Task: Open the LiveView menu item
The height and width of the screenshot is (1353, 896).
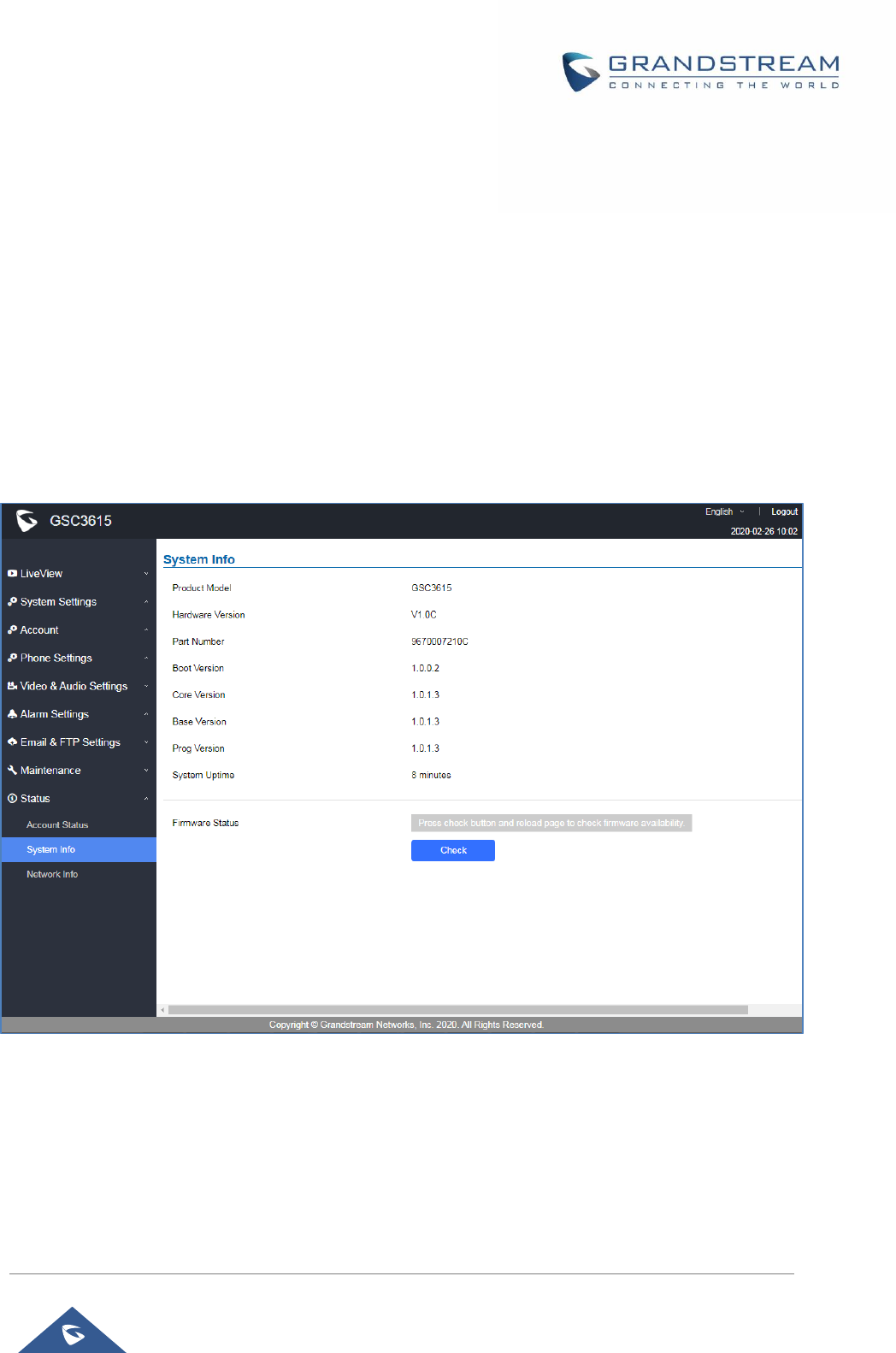Action: pyautogui.click(x=79, y=574)
